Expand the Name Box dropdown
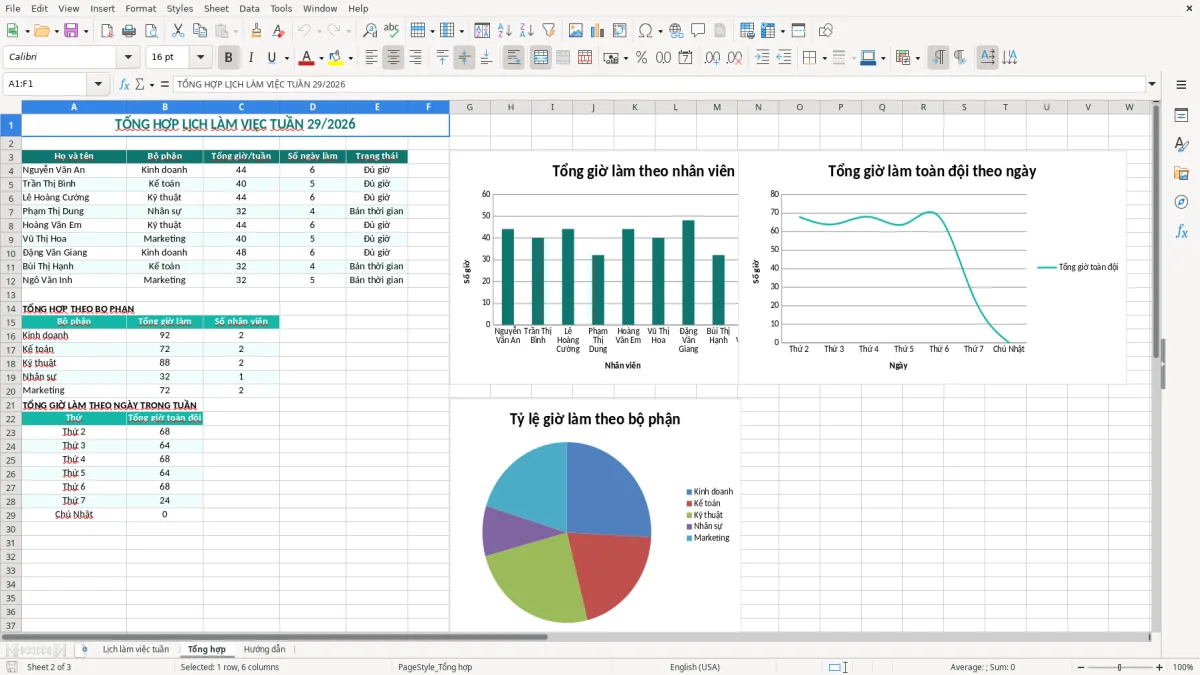Image resolution: width=1200 pixels, height=675 pixels. click(98, 84)
